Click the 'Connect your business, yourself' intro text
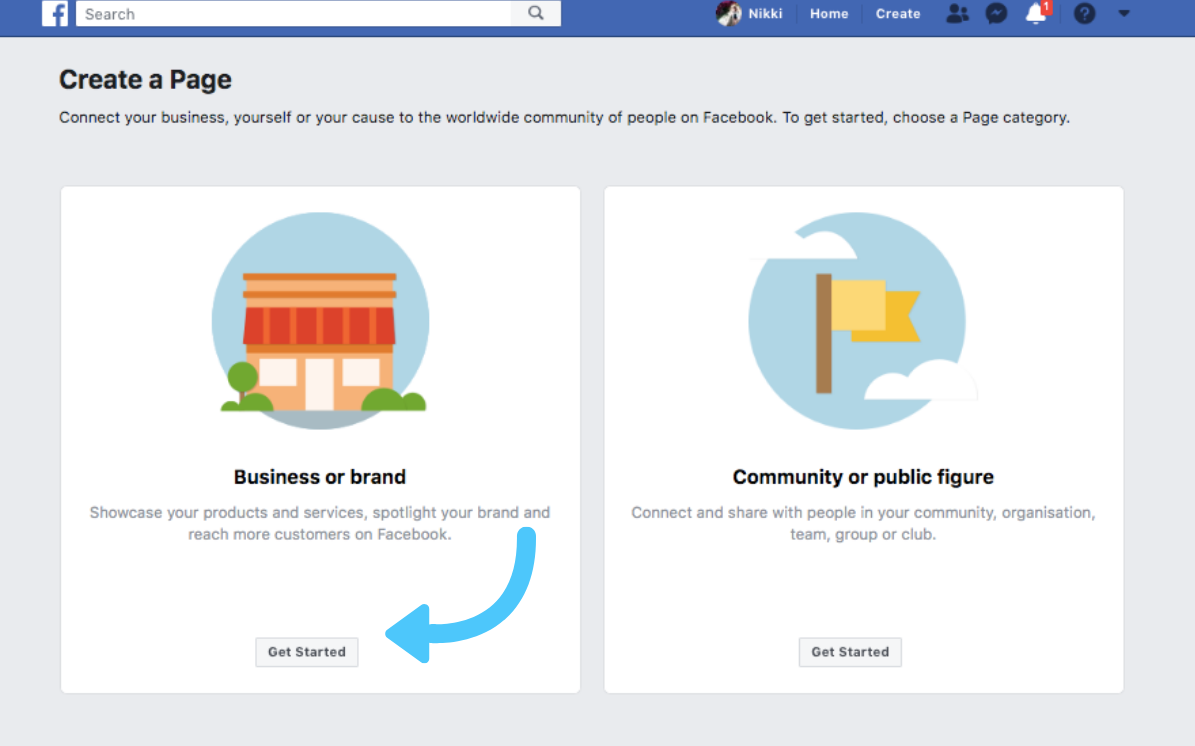 pos(565,117)
